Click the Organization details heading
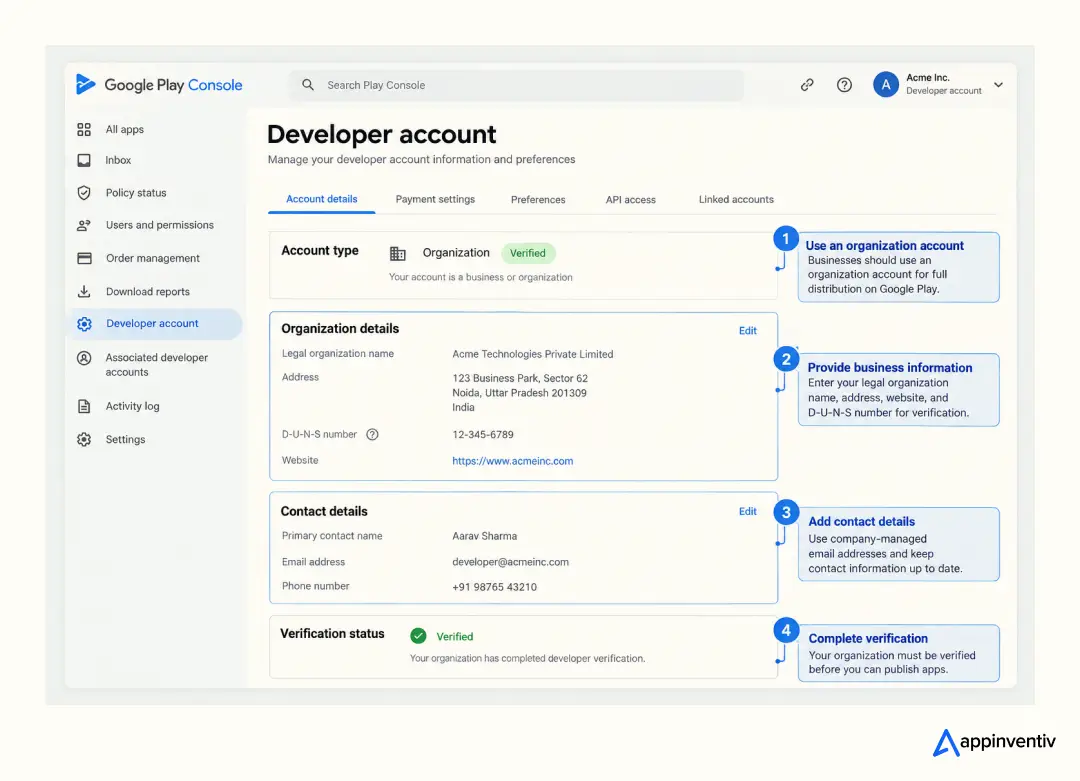This screenshot has width=1080, height=781. 340,329
